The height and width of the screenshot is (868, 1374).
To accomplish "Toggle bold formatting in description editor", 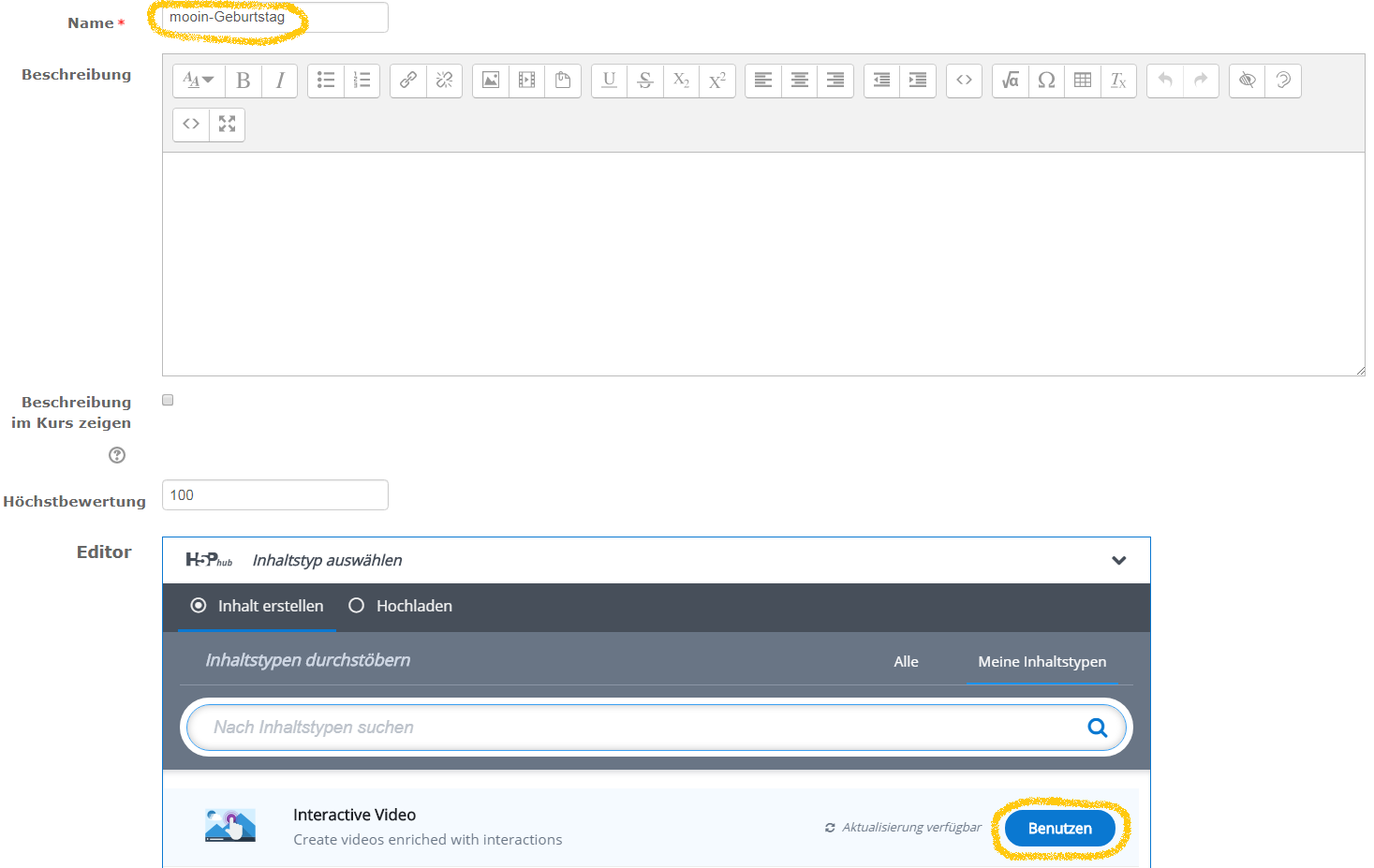I will pyautogui.click(x=244, y=81).
